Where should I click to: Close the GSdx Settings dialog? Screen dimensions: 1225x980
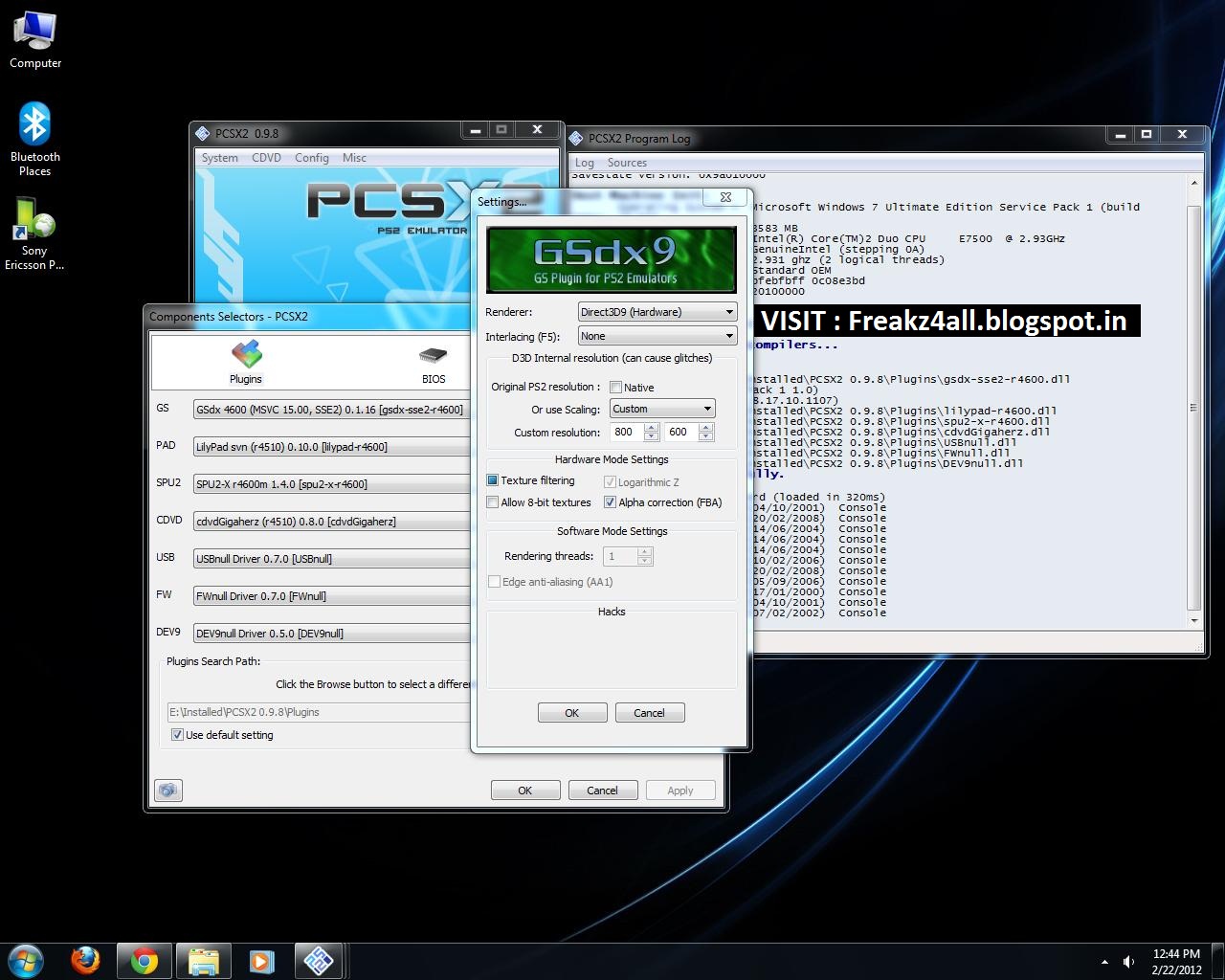click(725, 197)
